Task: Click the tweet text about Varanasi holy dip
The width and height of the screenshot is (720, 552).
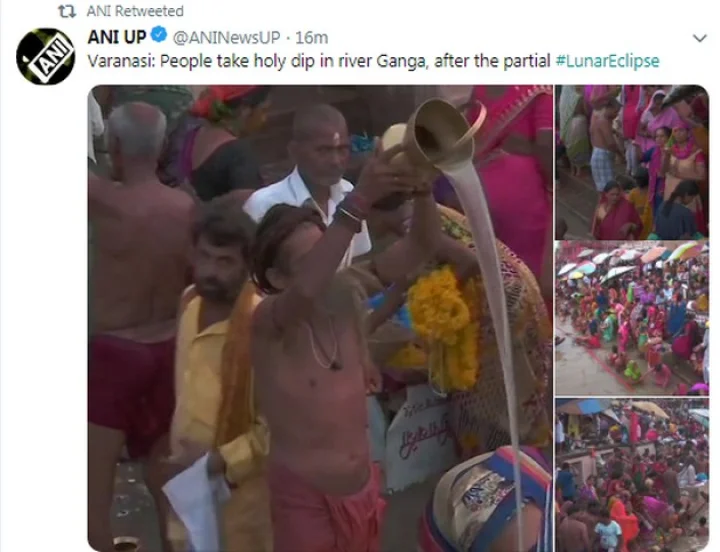Action: (x=373, y=61)
